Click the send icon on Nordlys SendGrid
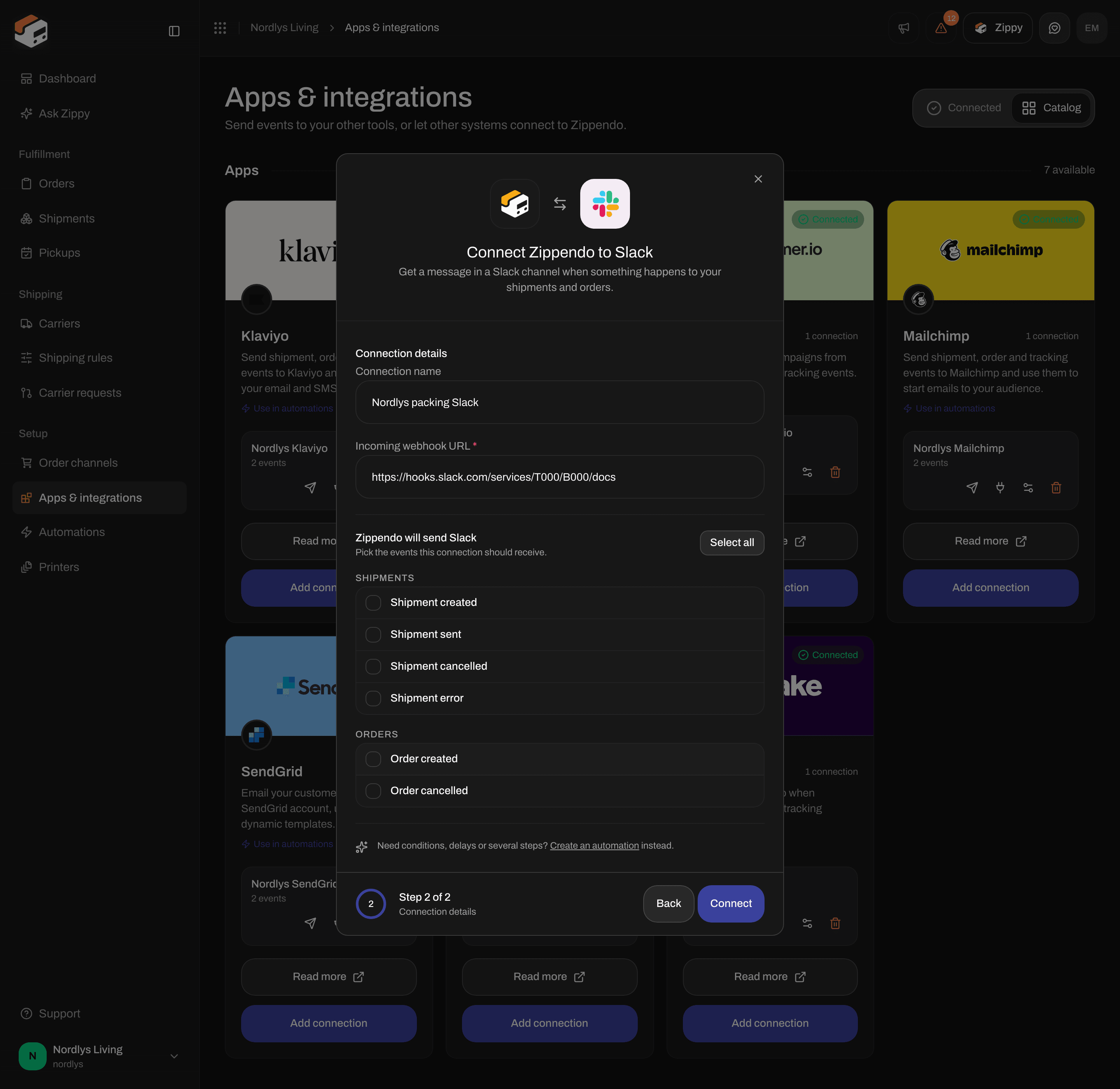Viewport: 1120px width, 1089px height. click(x=310, y=923)
